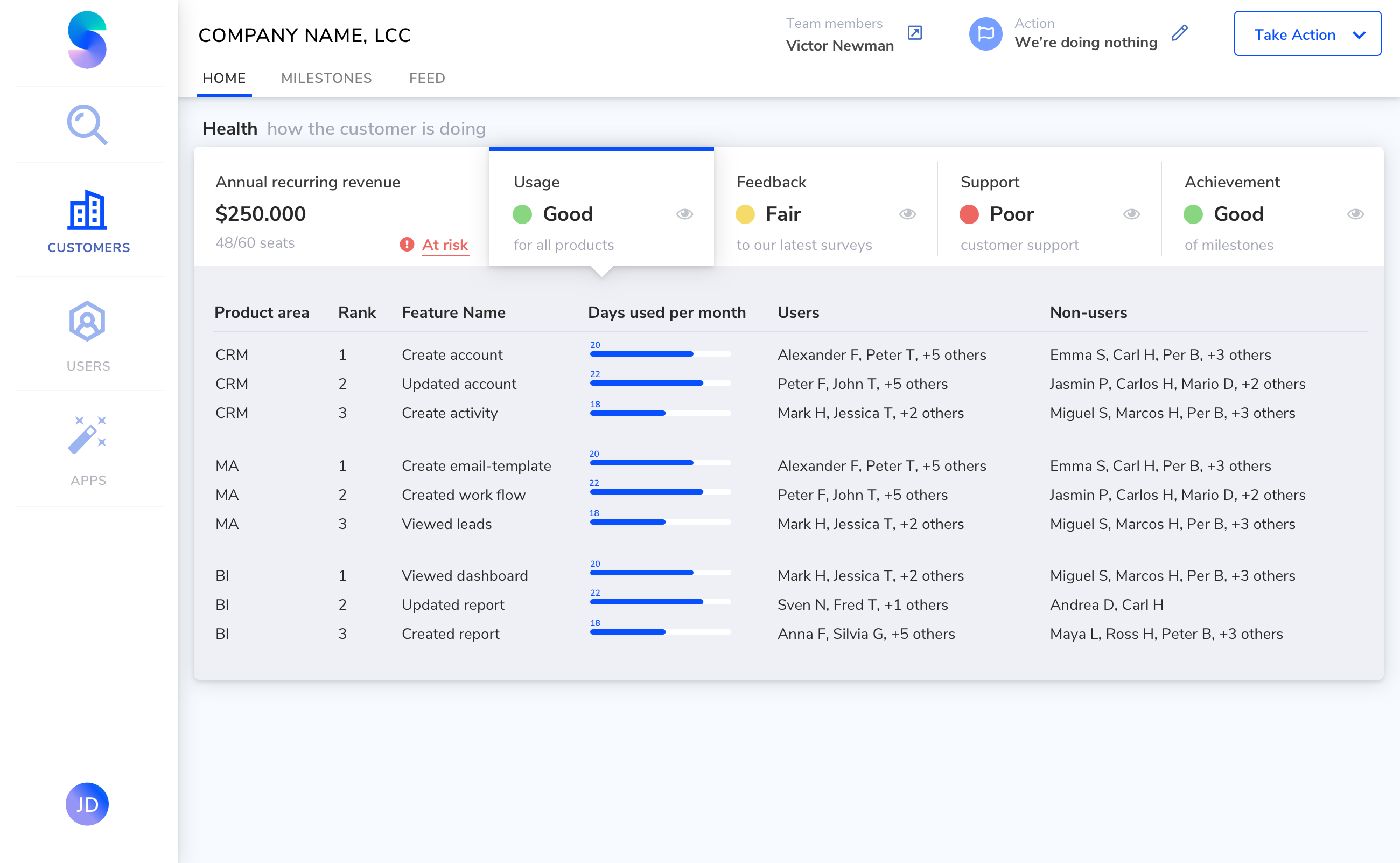Screen dimensions: 1400x863
Task: Open the Users sidebar icon
Action: pyautogui.click(x=87, y=322)
